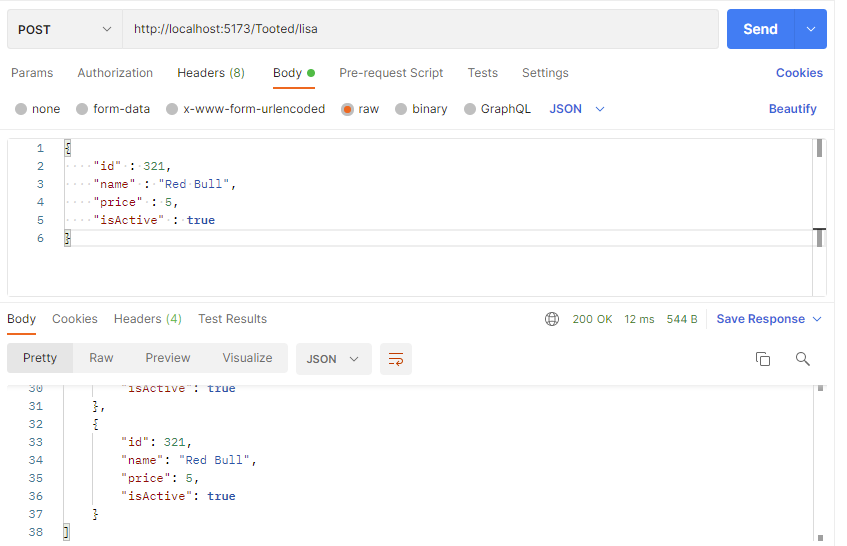
Task: Click the request body editor scrollbar
Action: [x=819, y=217]
